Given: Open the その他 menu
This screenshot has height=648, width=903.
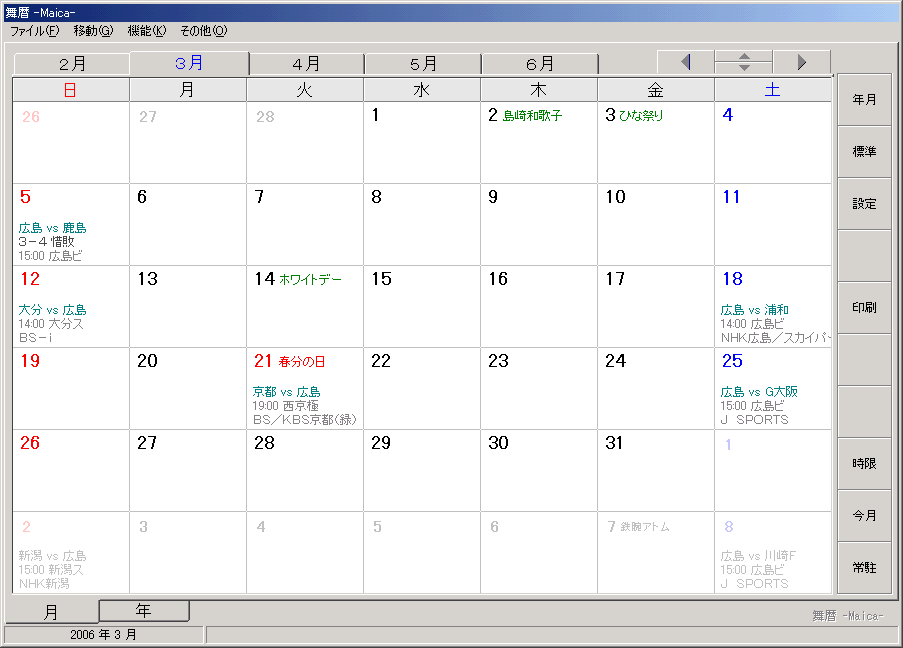Looking at the screenshot, I should (203, 31).
